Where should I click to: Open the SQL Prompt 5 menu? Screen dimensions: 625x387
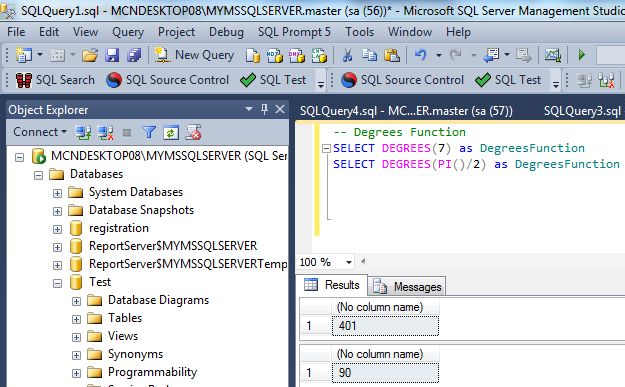click(294, 32)
